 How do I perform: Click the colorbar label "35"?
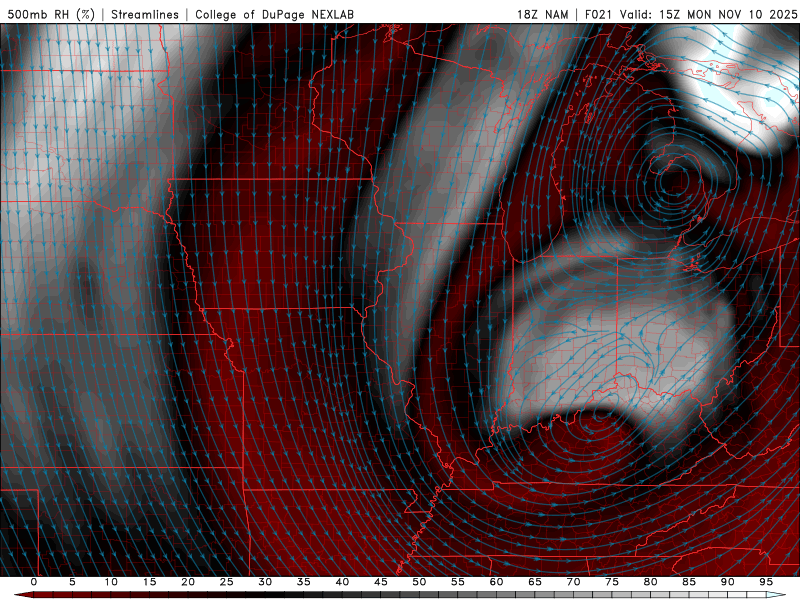304,582
